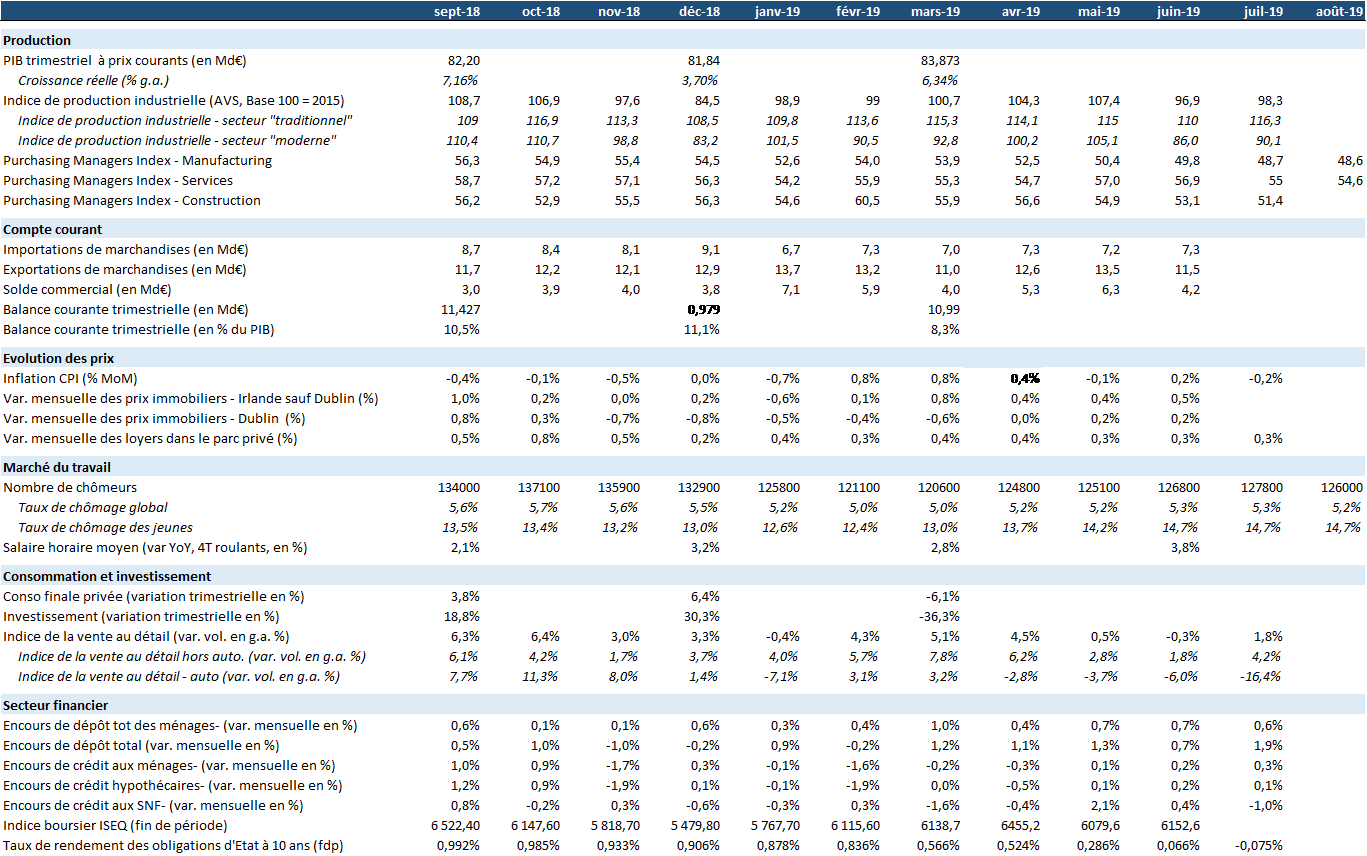Select the Inflation CPI (% MoM) label
The image size is (1367, 856).
pos(70,379)
